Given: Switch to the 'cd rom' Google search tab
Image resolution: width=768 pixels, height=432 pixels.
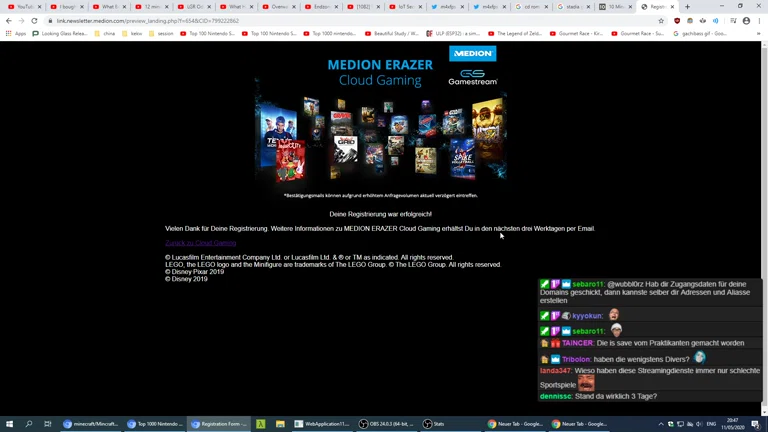Looking at the screenshot, I should [532, 7].
